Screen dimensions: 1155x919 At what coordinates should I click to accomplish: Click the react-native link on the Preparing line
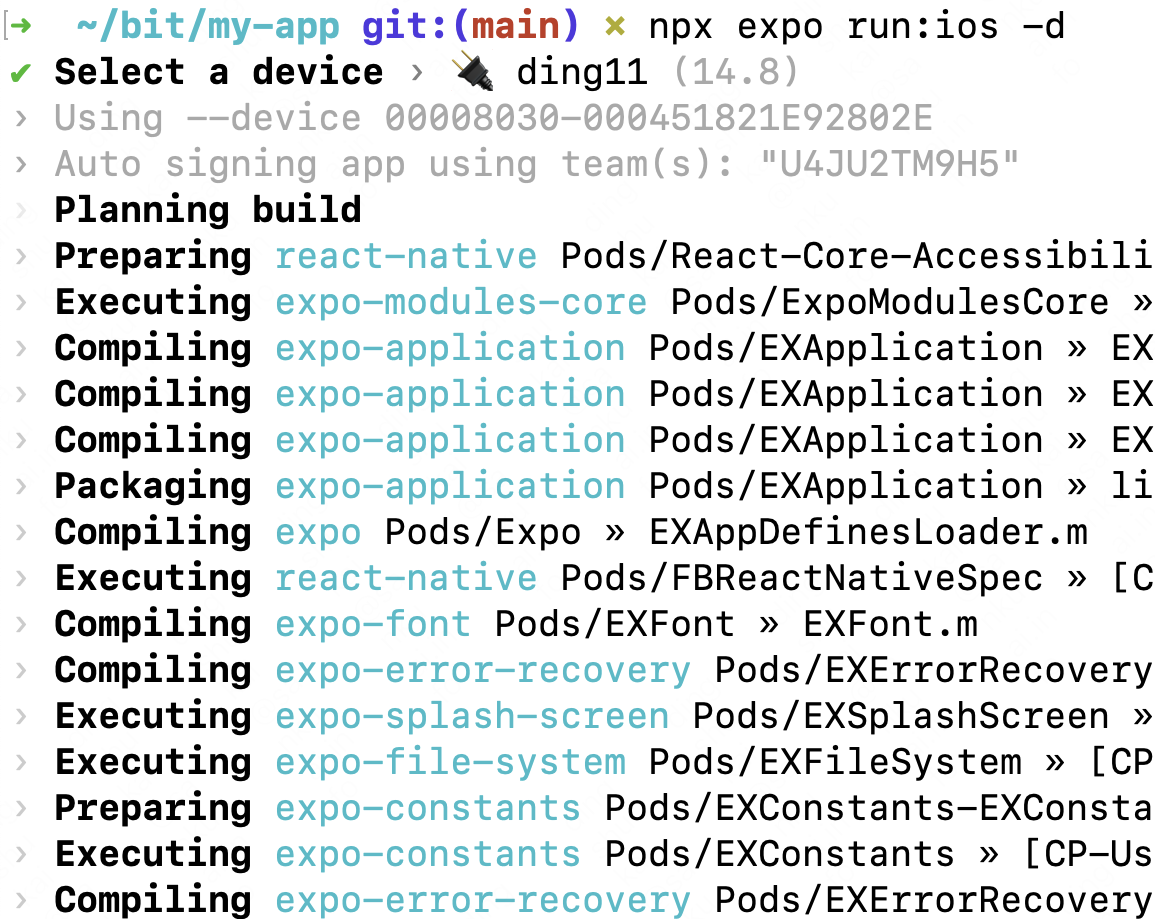[405, 256]
